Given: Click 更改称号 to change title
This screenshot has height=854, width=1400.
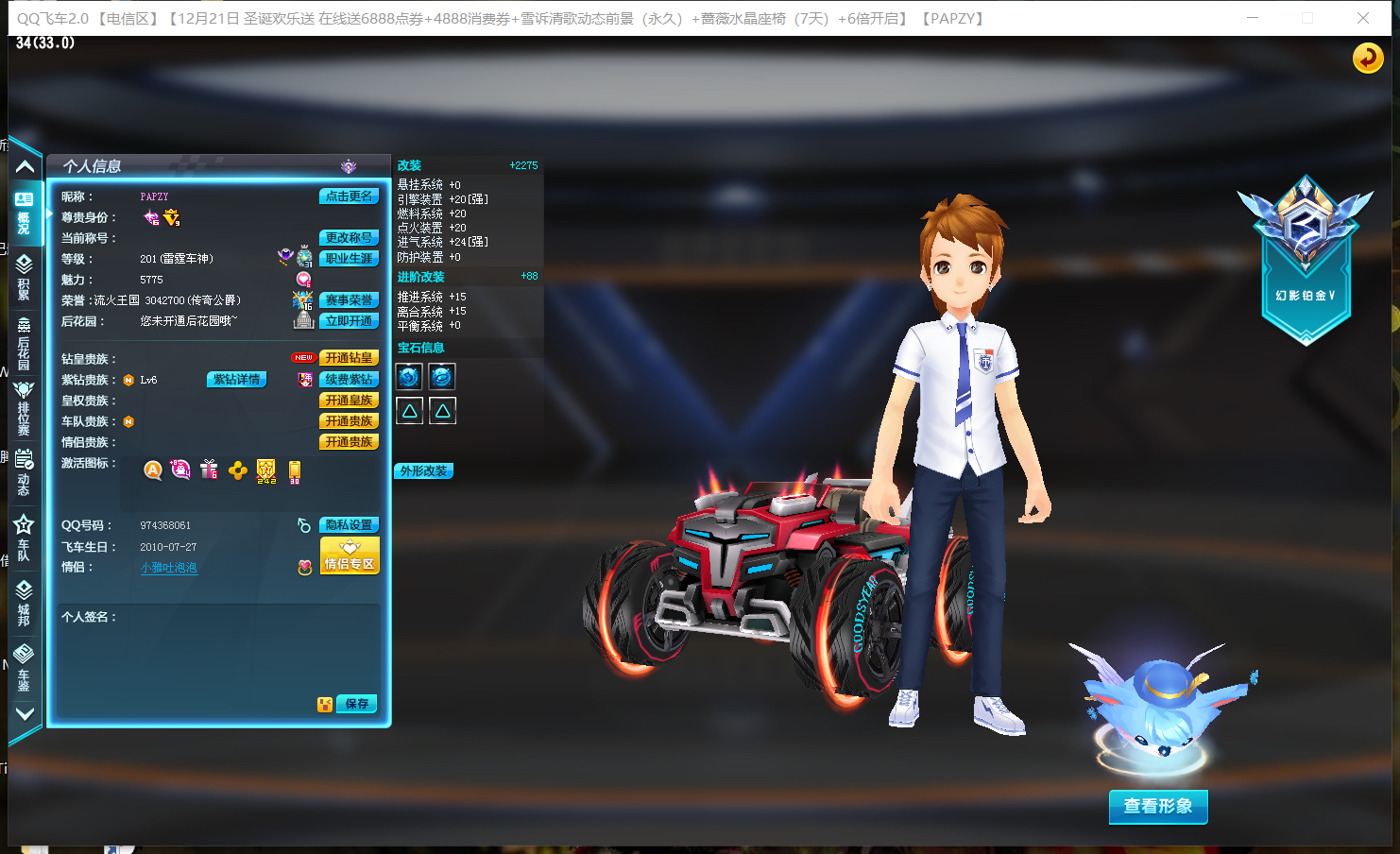Looking at the screenshot, I should click(349, 238).
